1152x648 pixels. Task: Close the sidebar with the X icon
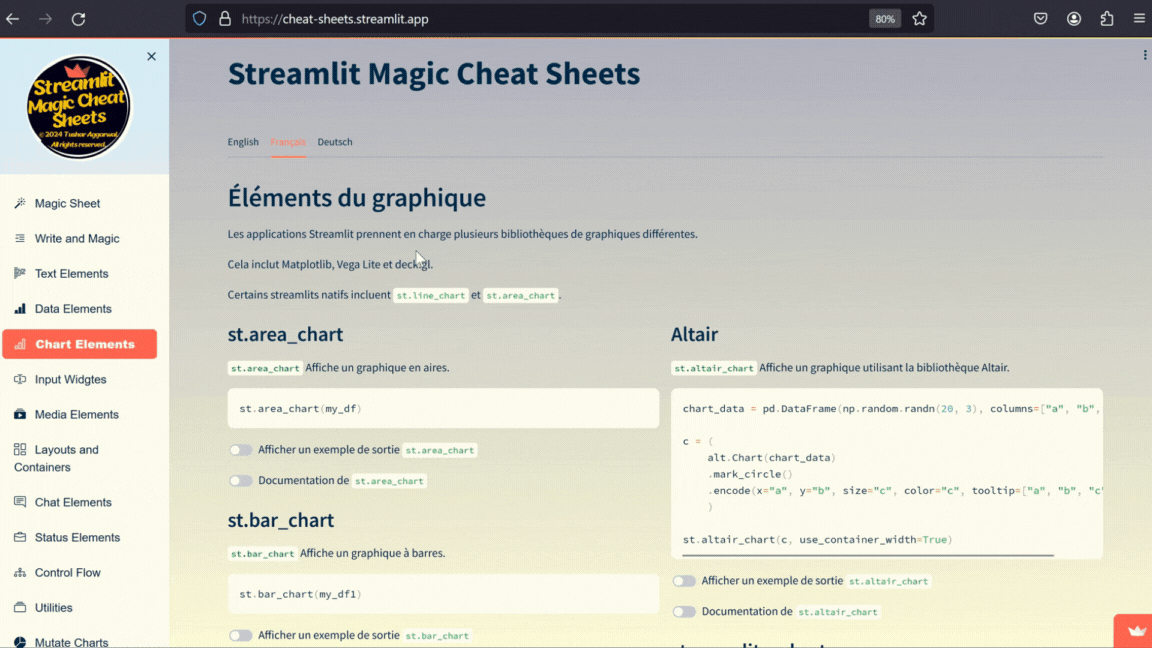point(151,57)
